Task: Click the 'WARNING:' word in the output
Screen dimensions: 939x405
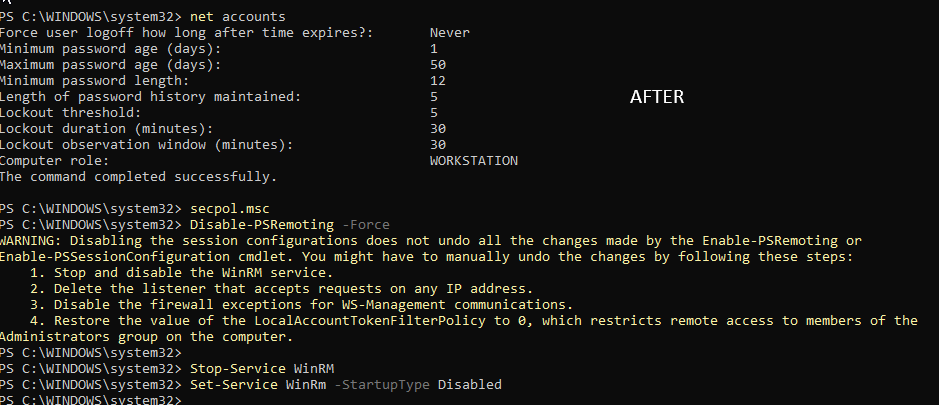Action: pyautogui.click(x=32, y=241)
